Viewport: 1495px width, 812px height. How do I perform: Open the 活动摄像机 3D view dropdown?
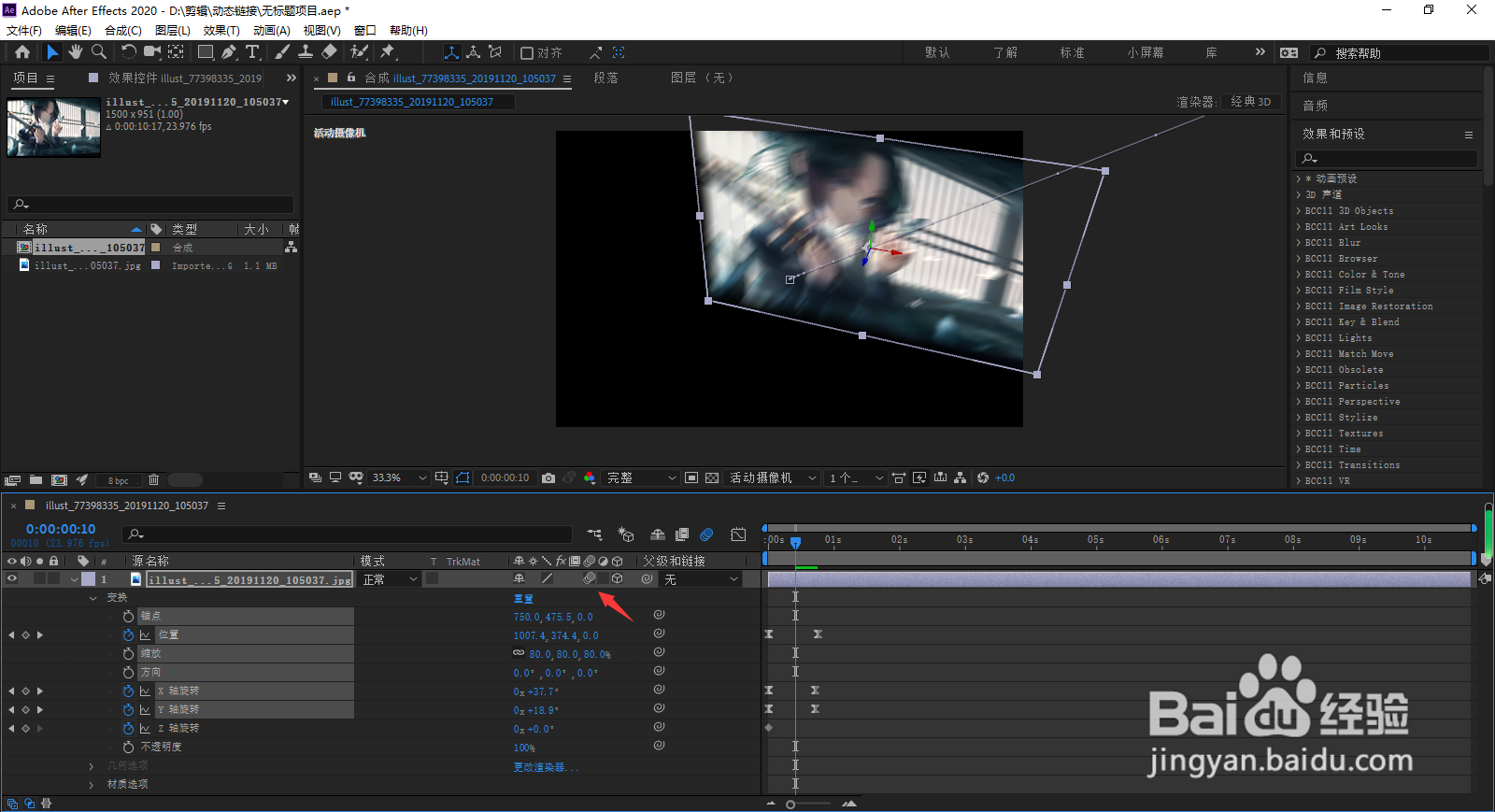pos(773,477)
